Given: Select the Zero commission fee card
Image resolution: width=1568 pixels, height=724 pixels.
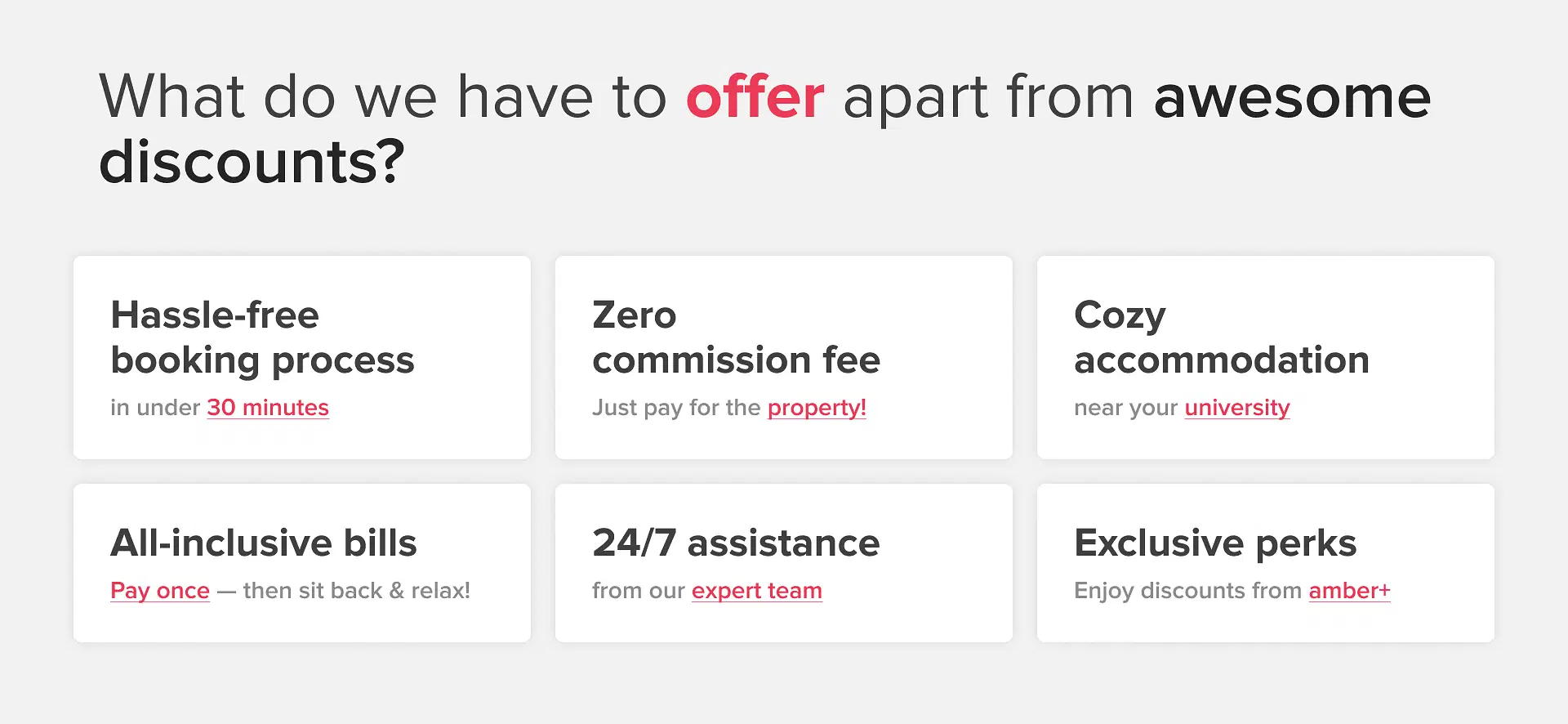Looking at the screenshot, I should point(784,358).
